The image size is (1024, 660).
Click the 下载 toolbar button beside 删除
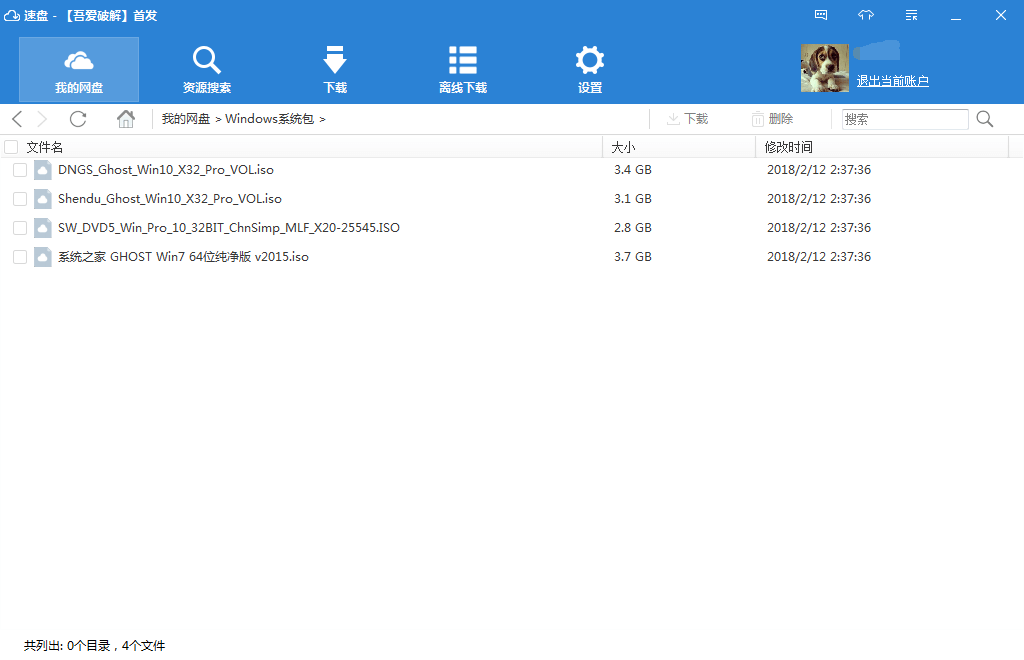pos(687,119)
